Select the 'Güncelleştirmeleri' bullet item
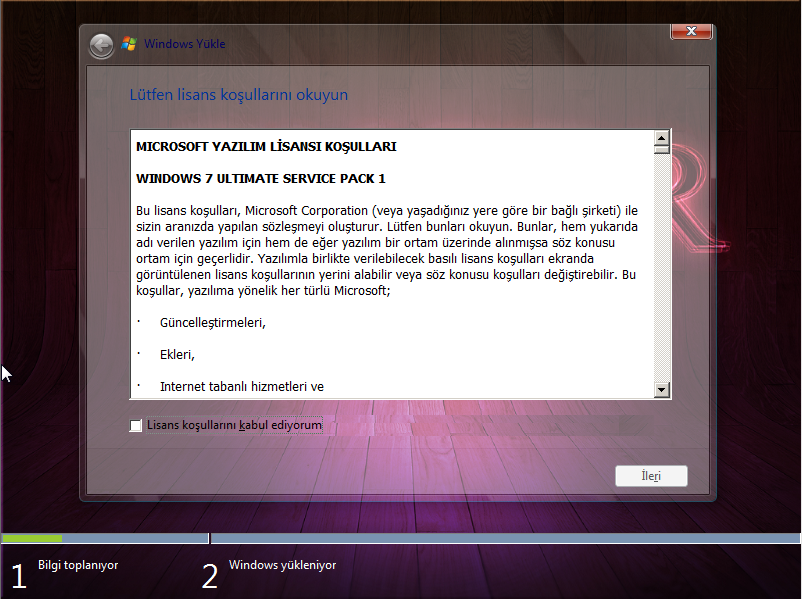 pyautogui.click(x=212, y=323)
